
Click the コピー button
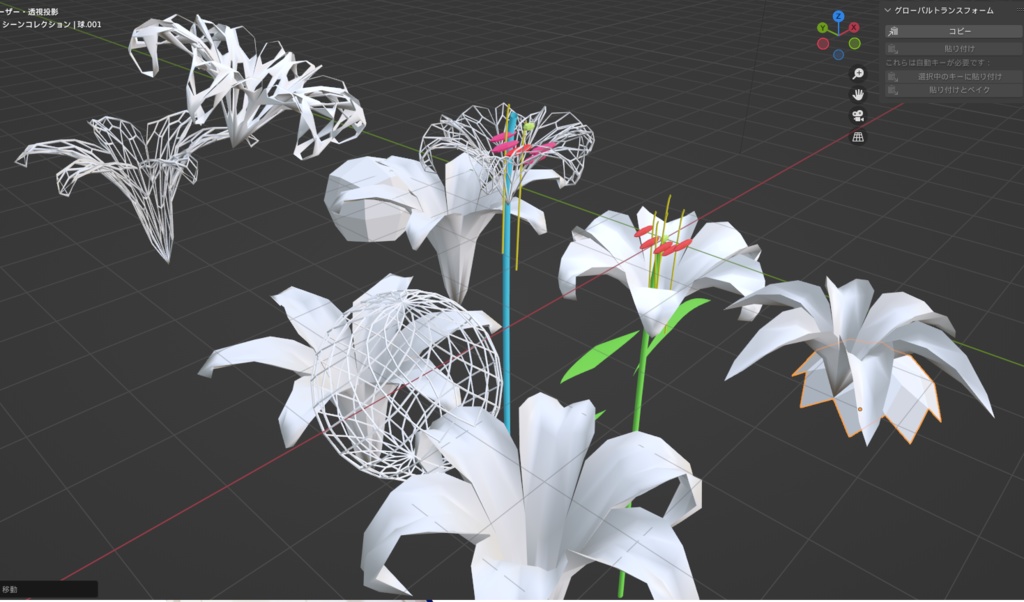[x=952, y=31]
